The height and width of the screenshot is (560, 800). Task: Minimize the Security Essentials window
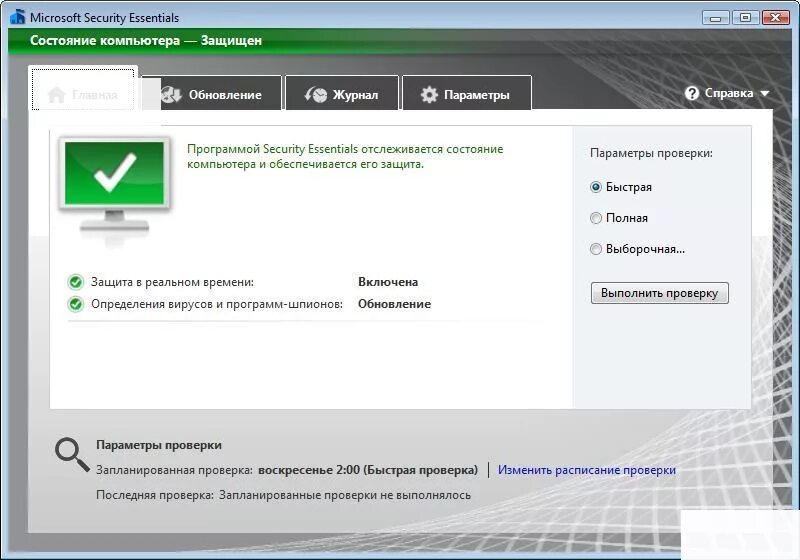click(715, 18)
